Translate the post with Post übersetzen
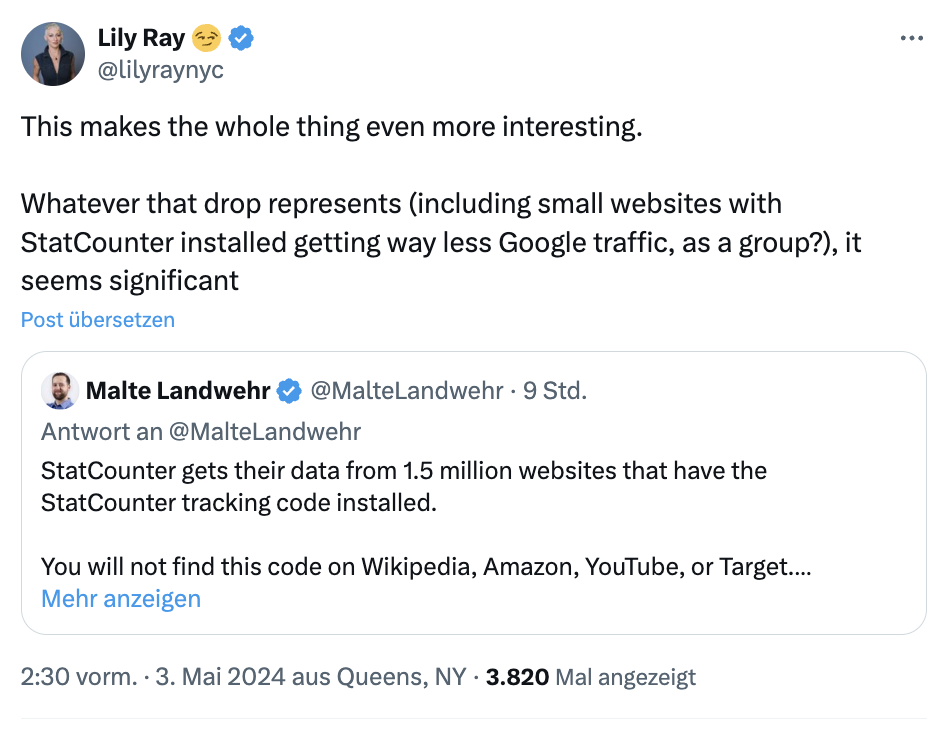The height and width of the screenshot is (736, 950). tap(97, 319)
